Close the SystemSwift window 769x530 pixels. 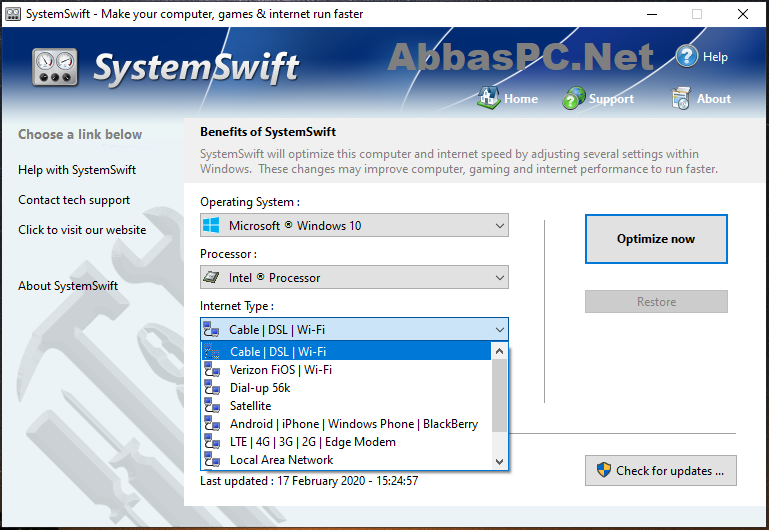[743, 14]
